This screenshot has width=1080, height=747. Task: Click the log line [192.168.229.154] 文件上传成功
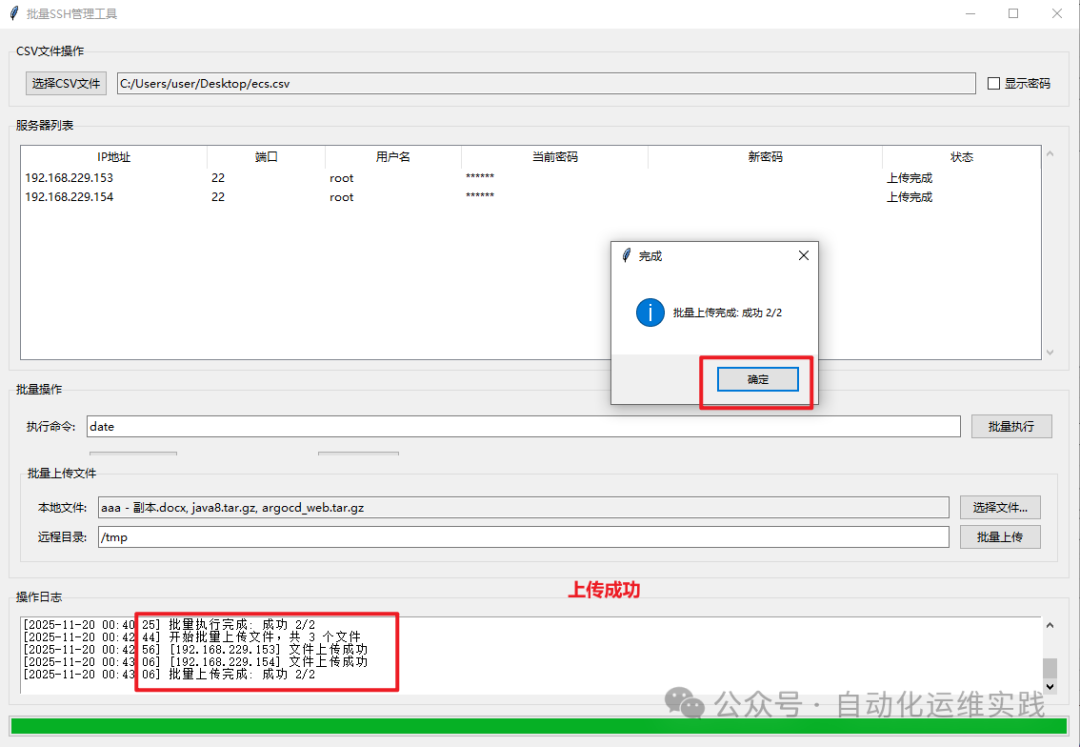(195, 662)
